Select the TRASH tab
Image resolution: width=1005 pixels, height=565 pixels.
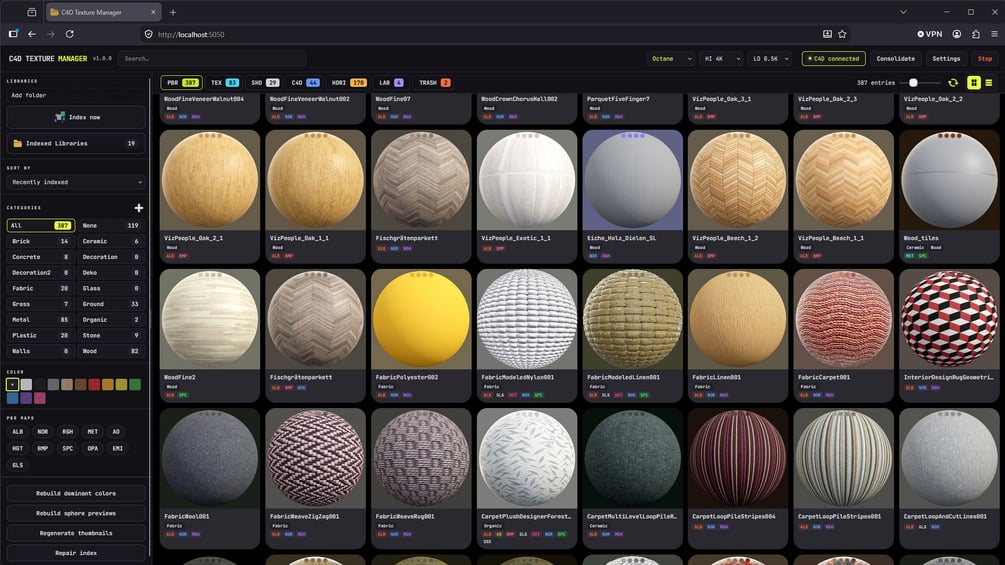435,83
